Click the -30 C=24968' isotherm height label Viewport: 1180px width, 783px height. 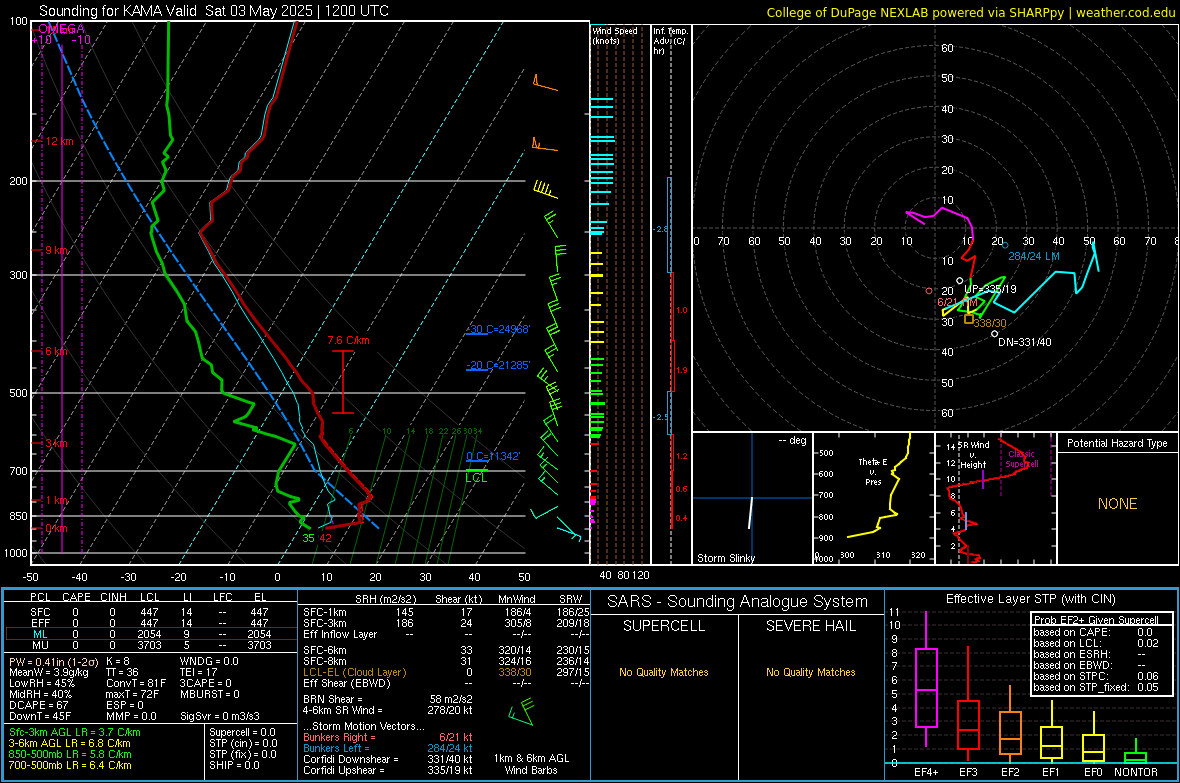[x=498, y=329]
